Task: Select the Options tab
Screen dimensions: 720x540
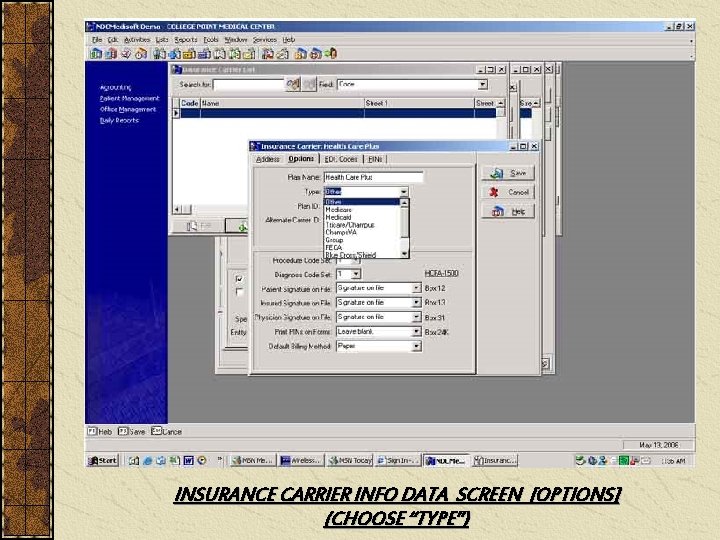Action: tap(301, 159)
